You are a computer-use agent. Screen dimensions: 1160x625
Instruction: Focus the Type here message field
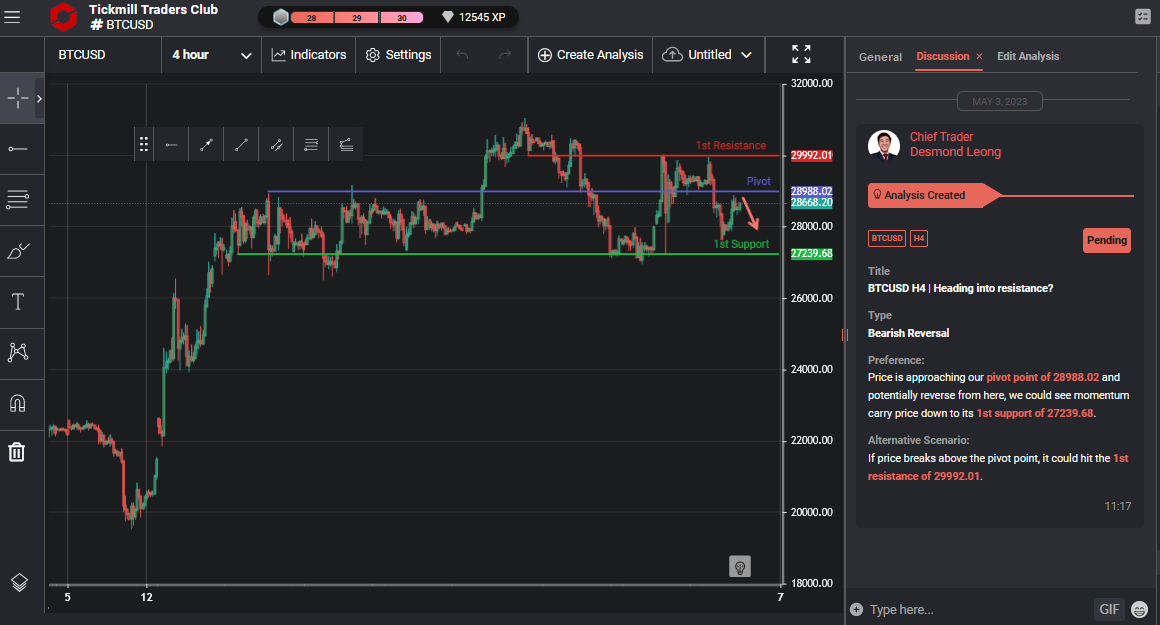(977, 609)
